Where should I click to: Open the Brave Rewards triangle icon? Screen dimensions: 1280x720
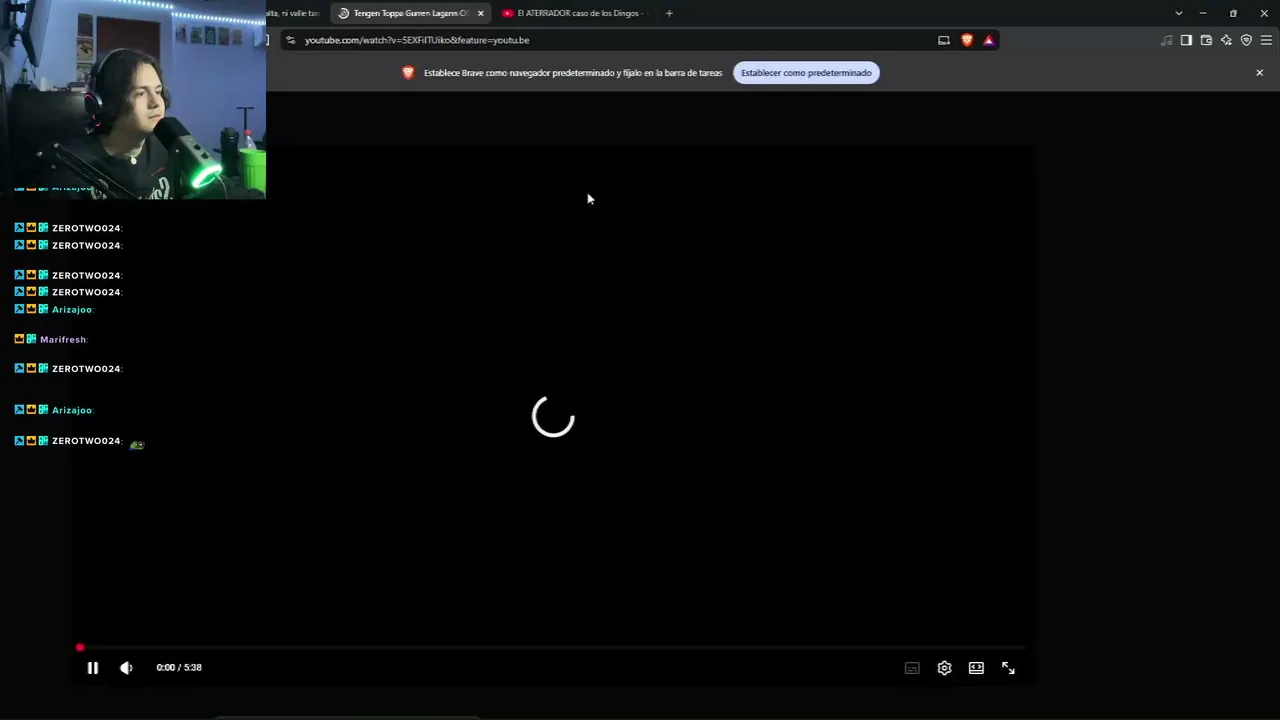[x=988, y=40]
